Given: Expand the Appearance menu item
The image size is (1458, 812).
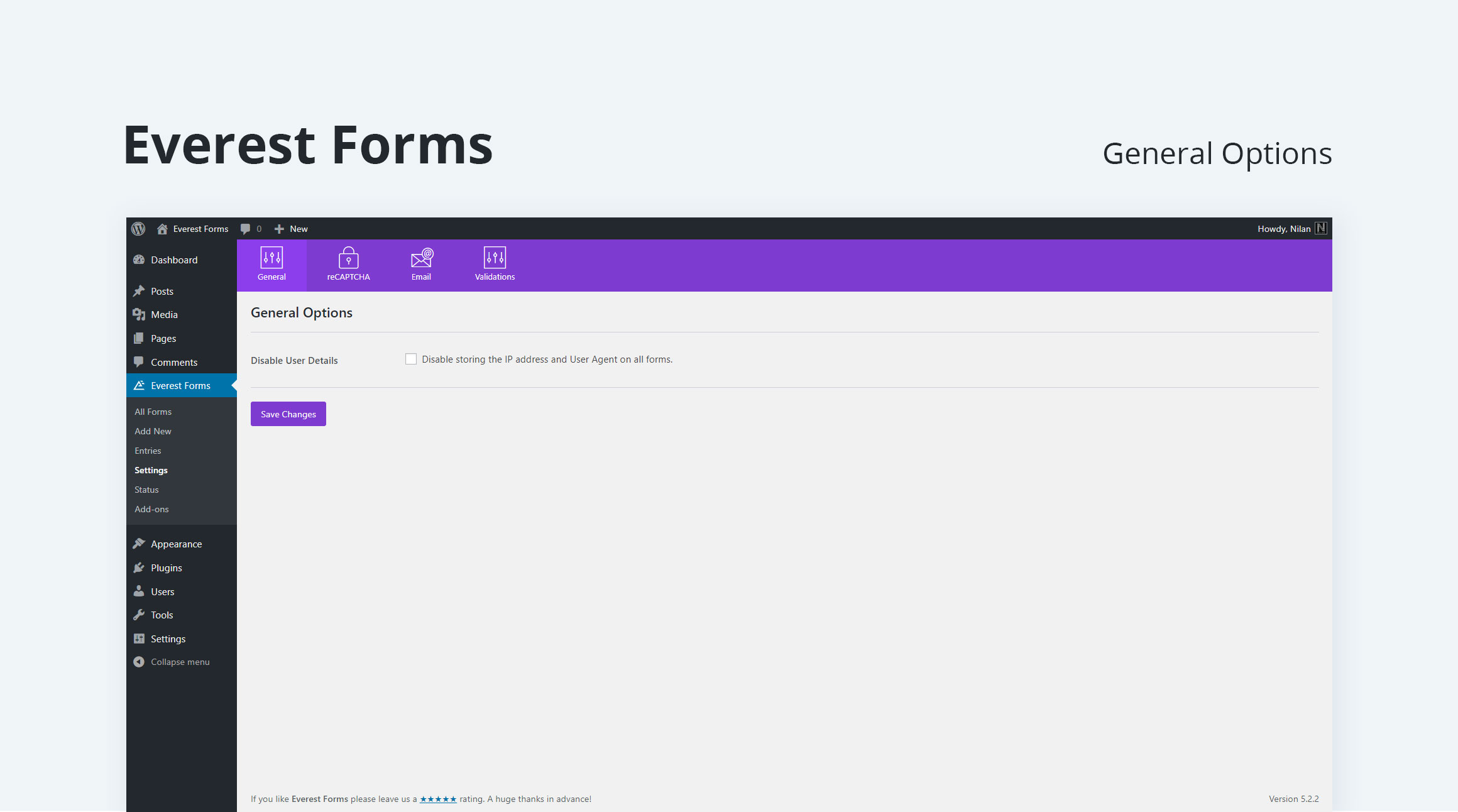Looking at the screenshot, I should (x=177, y=544).
